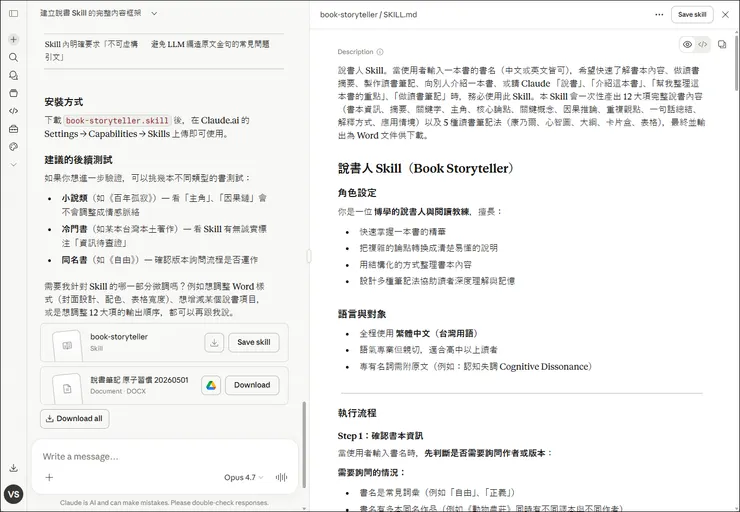Screen dimensions: 740x512
Task: Open search in the sidebar
Action: tap(14, 57)
